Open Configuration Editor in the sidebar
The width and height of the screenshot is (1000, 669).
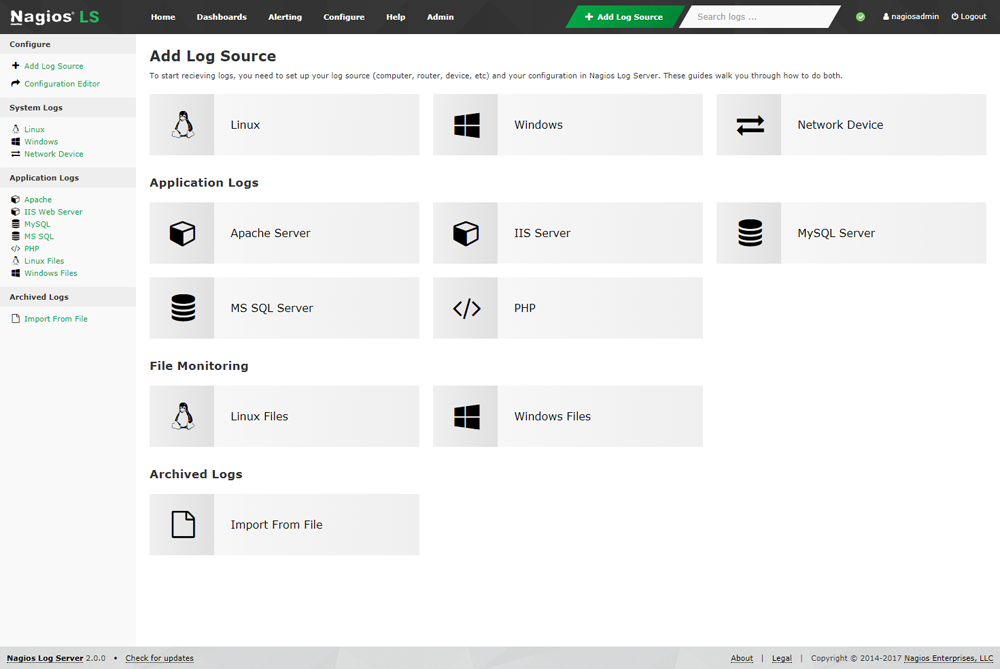coord(62,84)
